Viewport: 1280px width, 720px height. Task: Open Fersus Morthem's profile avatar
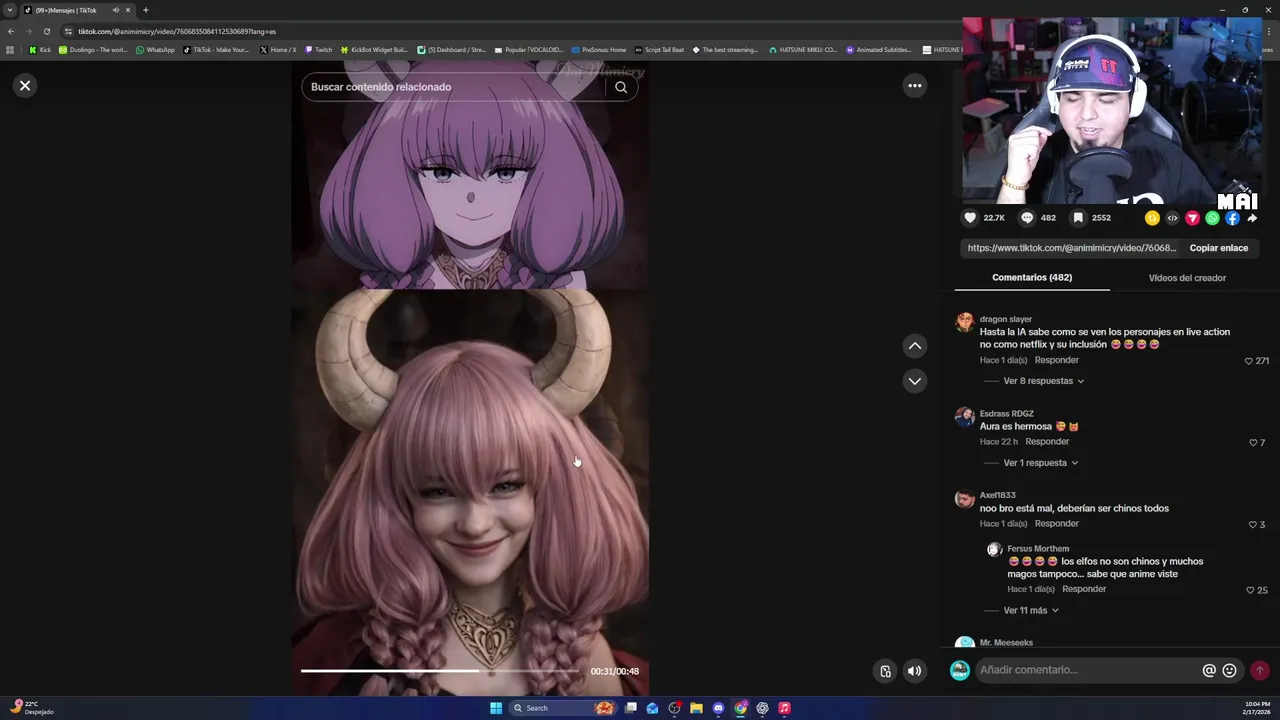click(x=993, y=550)
